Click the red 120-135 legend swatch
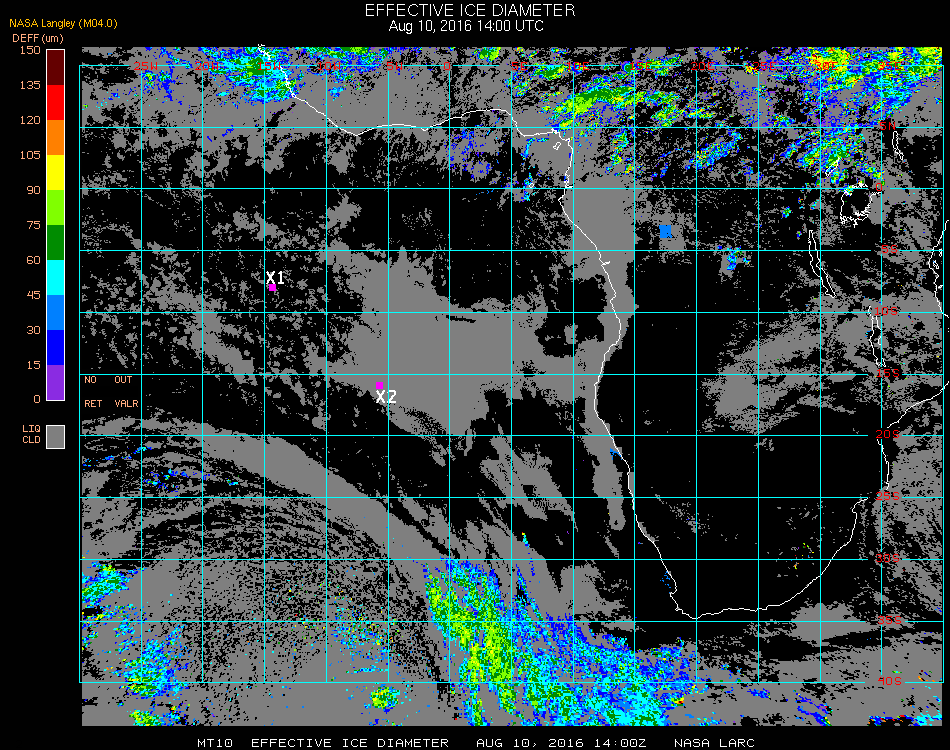Screen dimensions: 950x750 pos(56,102)
